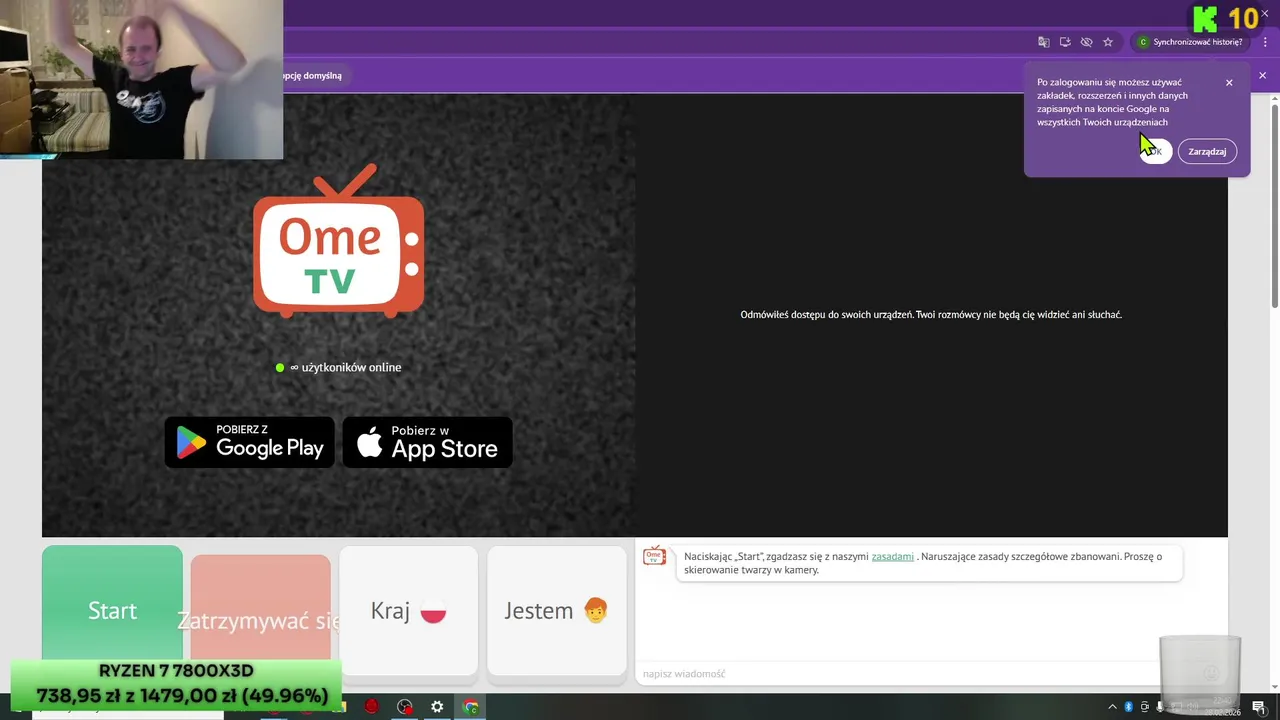1280x720 pixels.
Task: Click the Synchronizować historię profile chip
Action: tap(1190, 42)
